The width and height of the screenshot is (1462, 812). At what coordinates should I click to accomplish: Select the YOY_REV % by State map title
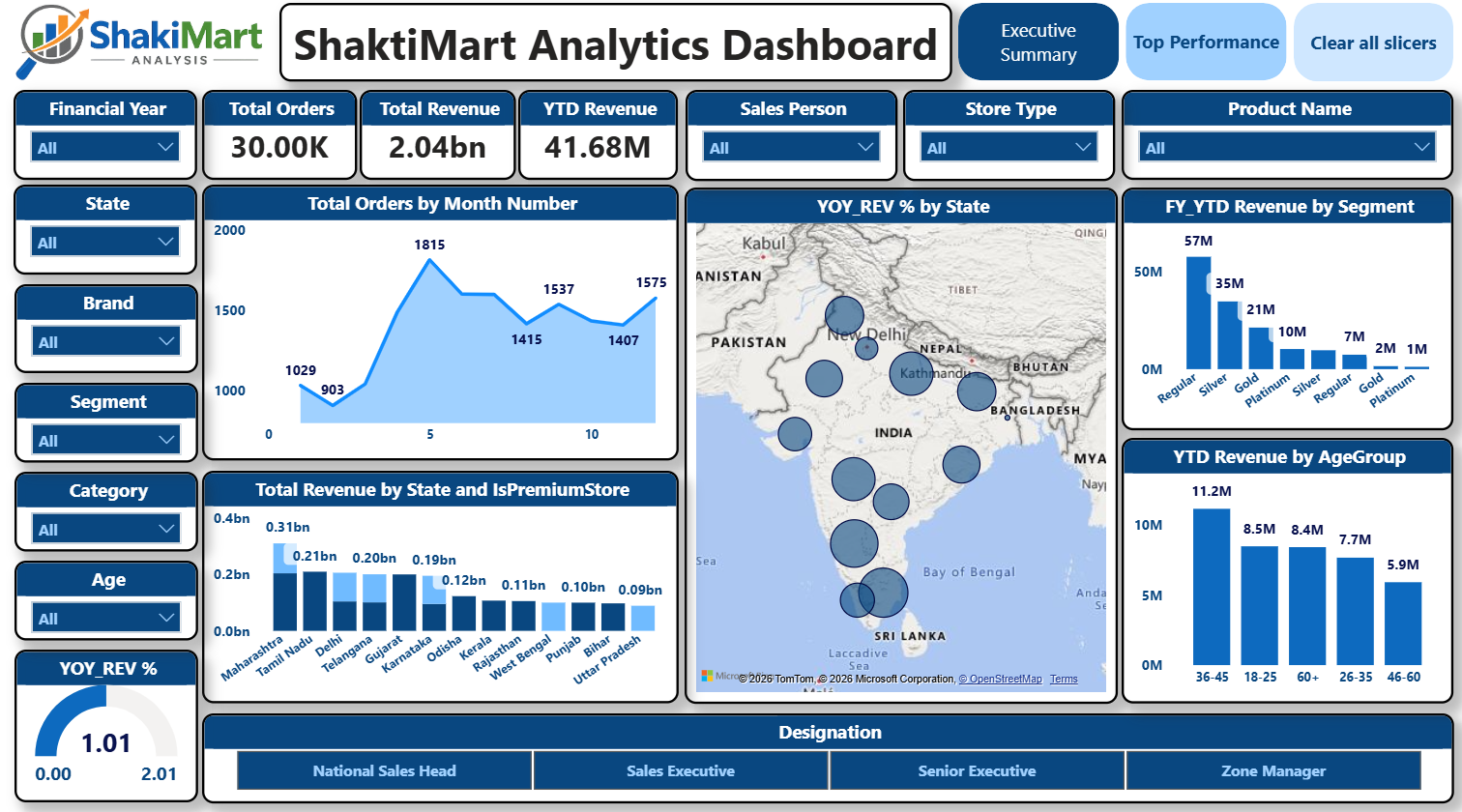click(902, 206)
